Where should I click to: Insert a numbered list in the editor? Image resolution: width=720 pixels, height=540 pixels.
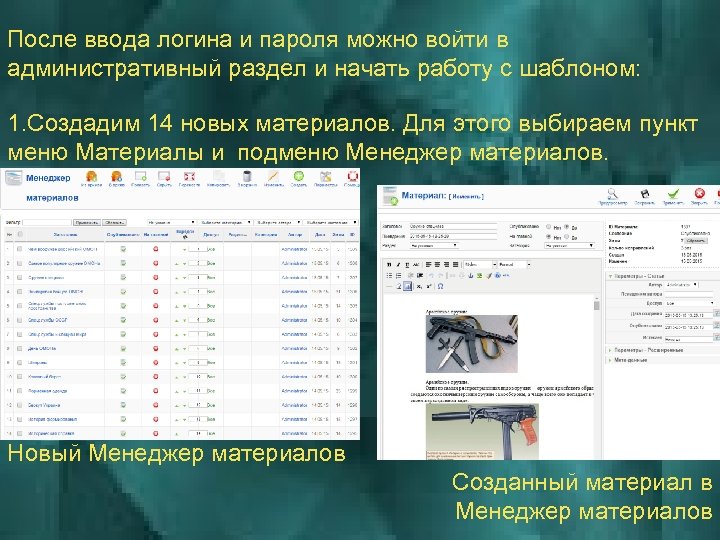[x=399, y=276]
